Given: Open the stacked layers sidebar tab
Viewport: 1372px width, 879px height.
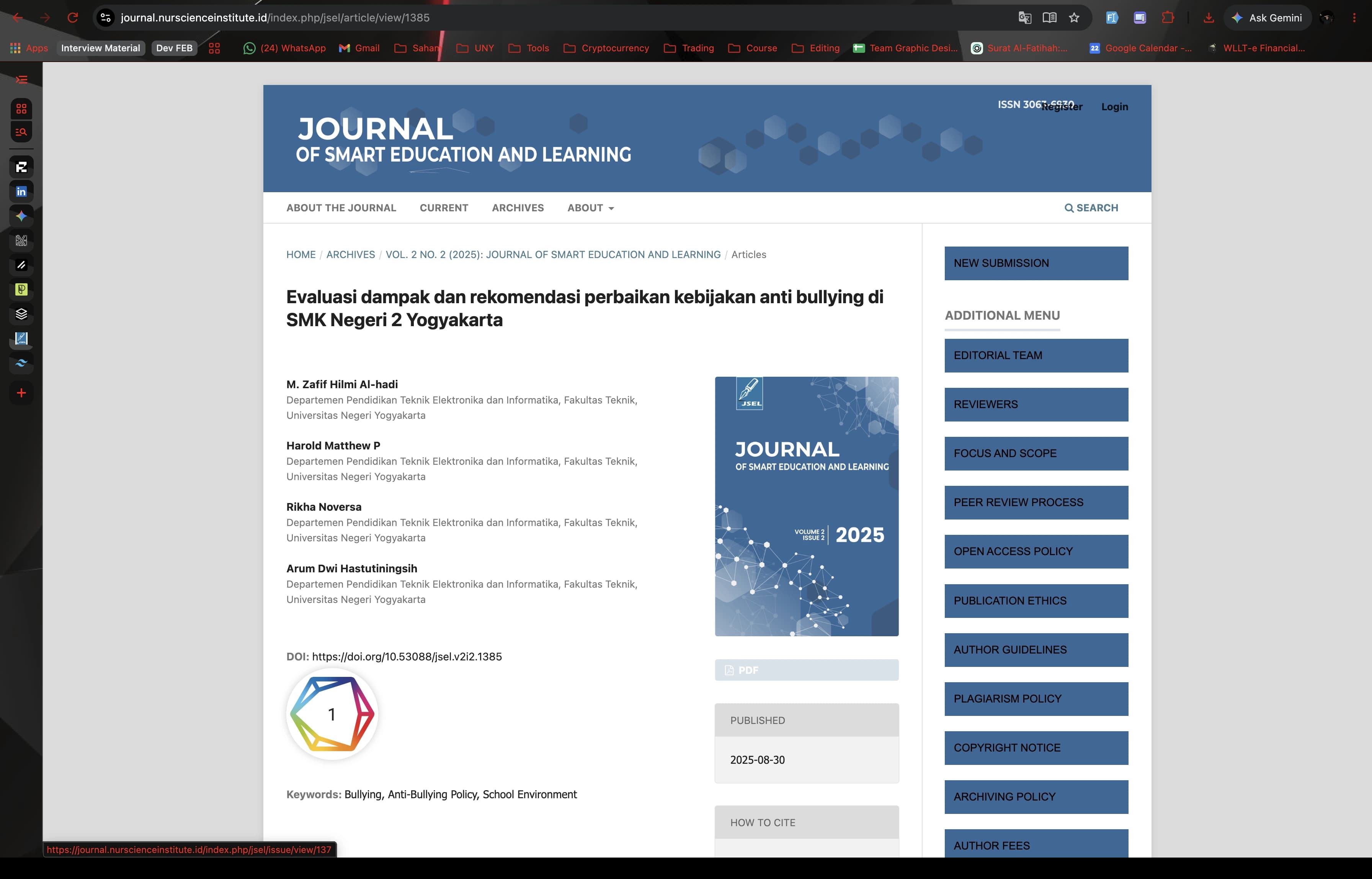Looking at the screenshot, I should click(21, 314).
